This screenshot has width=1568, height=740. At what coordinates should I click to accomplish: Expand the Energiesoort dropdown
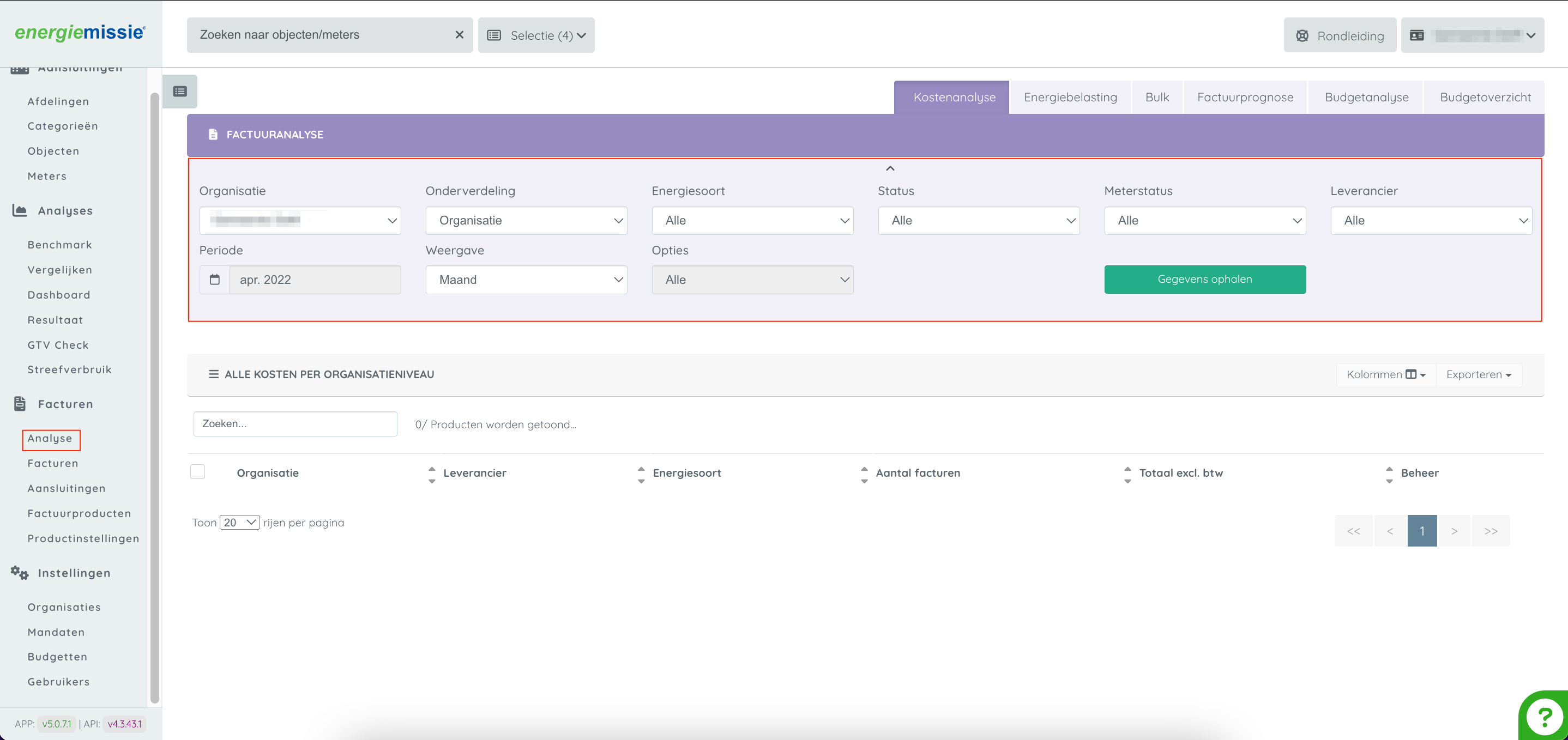pos(752,220)
